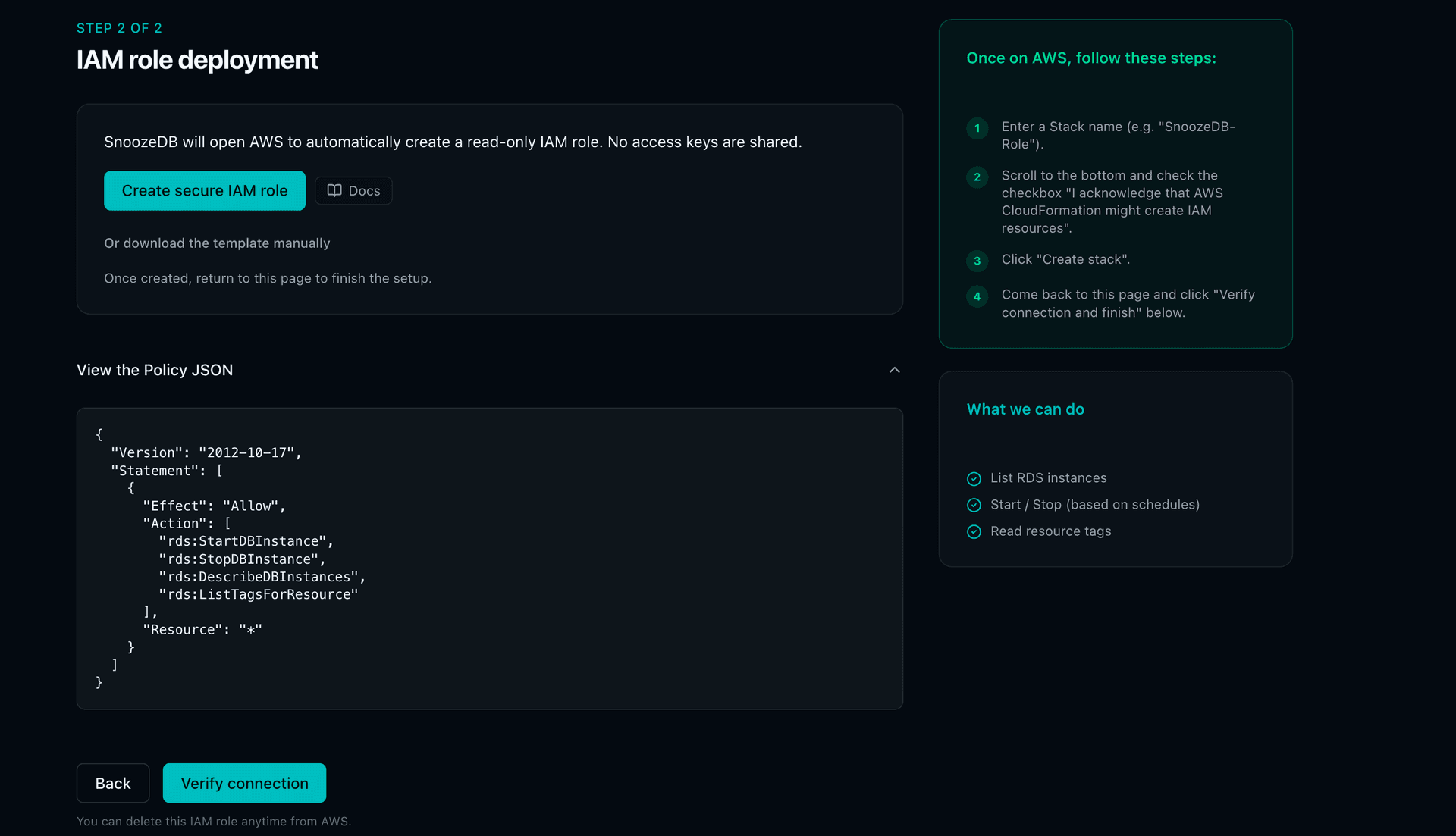
Task: Click the Once on AWS steps heading
Action: (x=1091, y=58)
